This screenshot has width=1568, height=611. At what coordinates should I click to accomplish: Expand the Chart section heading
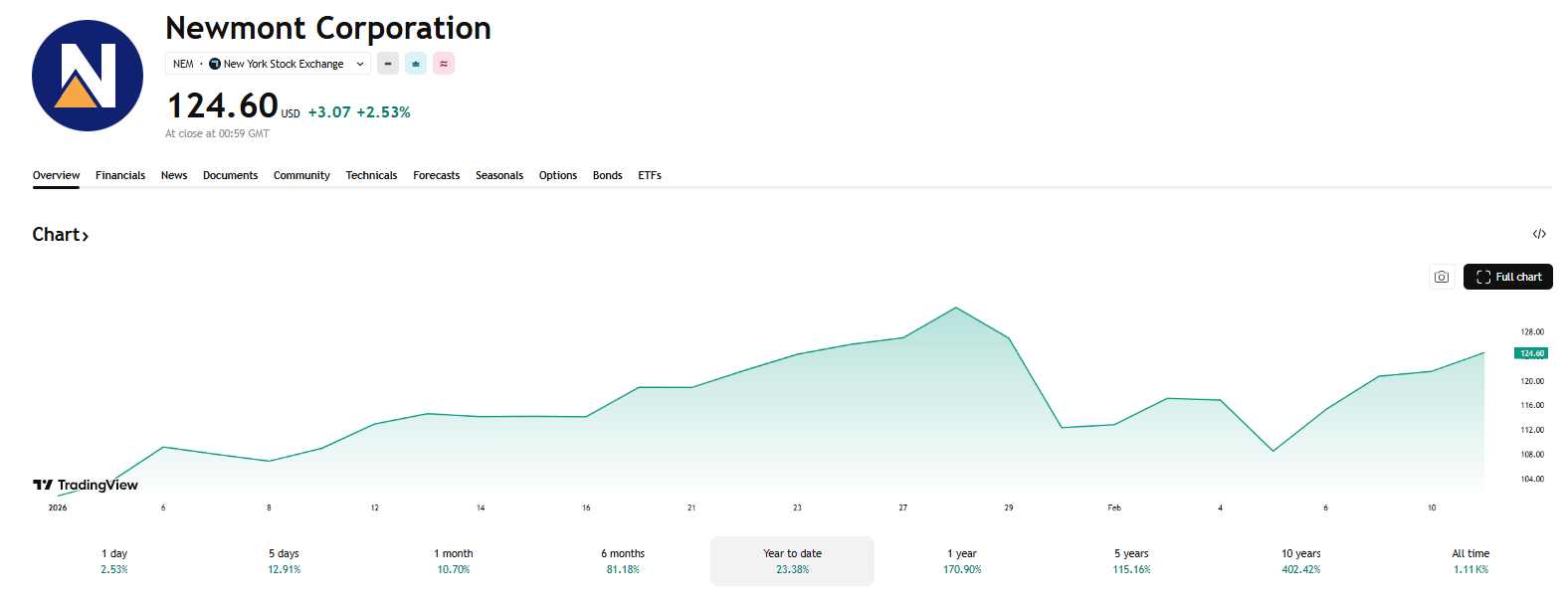[61, 235]
